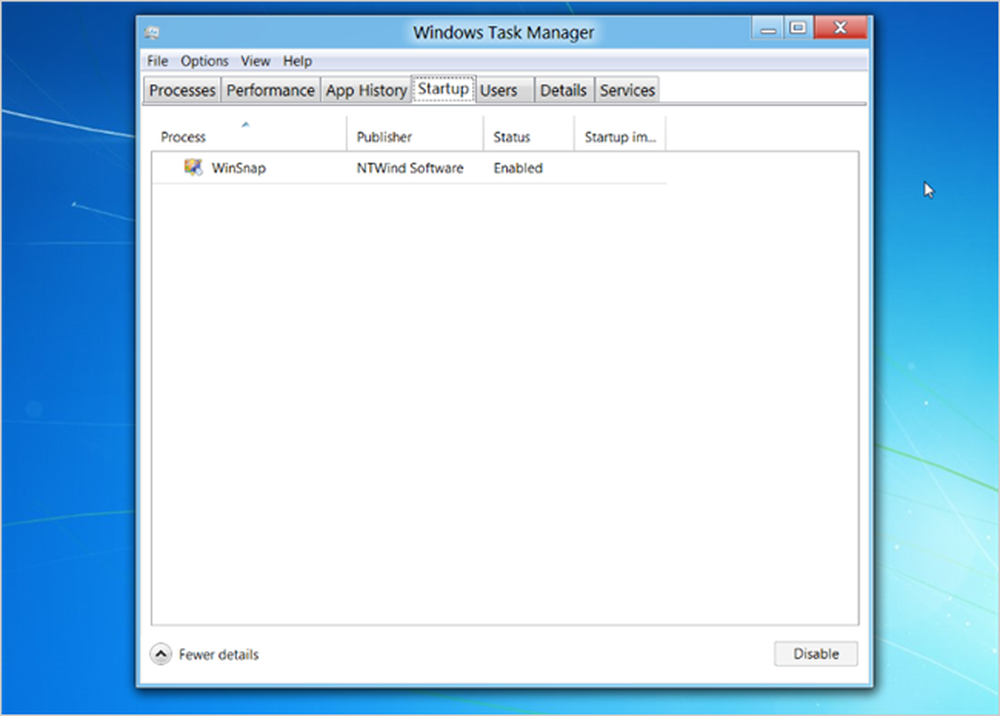Image resolution: width=1000 pixels, height=716 pixels.
Task: Sort by the Startup impact column header
Action: pyautogui.click(x=620, y=134)
